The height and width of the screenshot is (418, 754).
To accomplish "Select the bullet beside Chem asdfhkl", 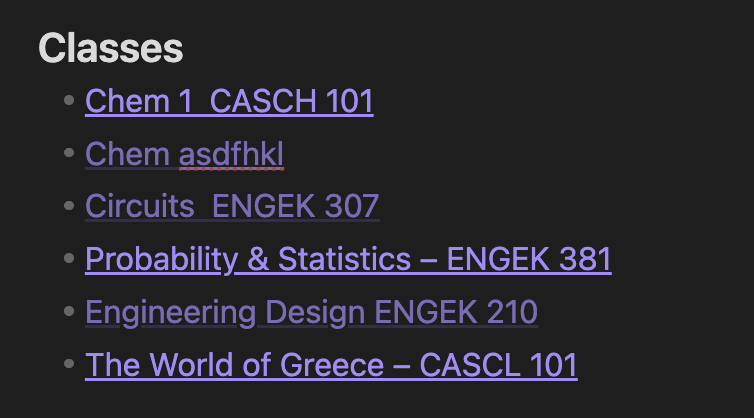I will pyautogui.click(x=69, y=153).
